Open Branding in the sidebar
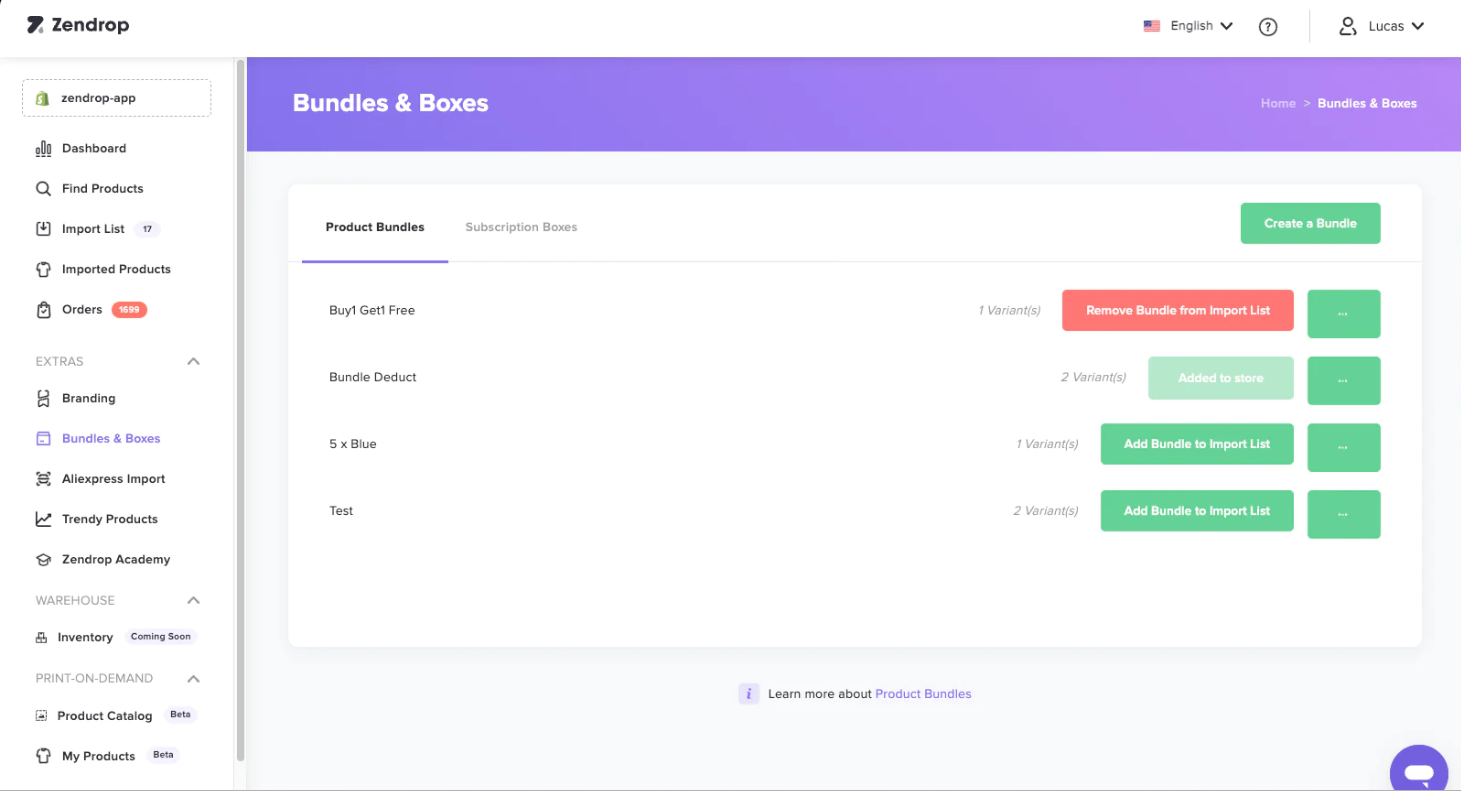 click(x=88, y=398)
